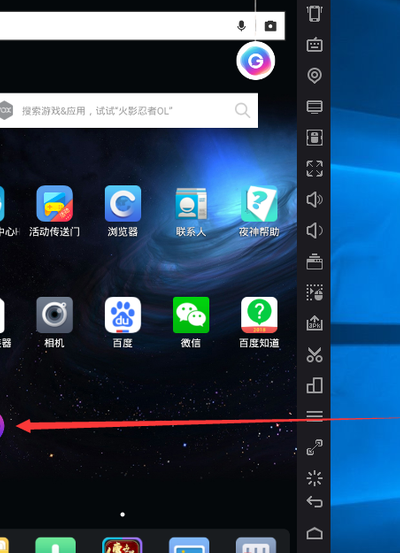Image resolution: width=400 pixels, height=553 pixels.
Task: Click the diagonal resize arrows icon
Action: point(314,447)
